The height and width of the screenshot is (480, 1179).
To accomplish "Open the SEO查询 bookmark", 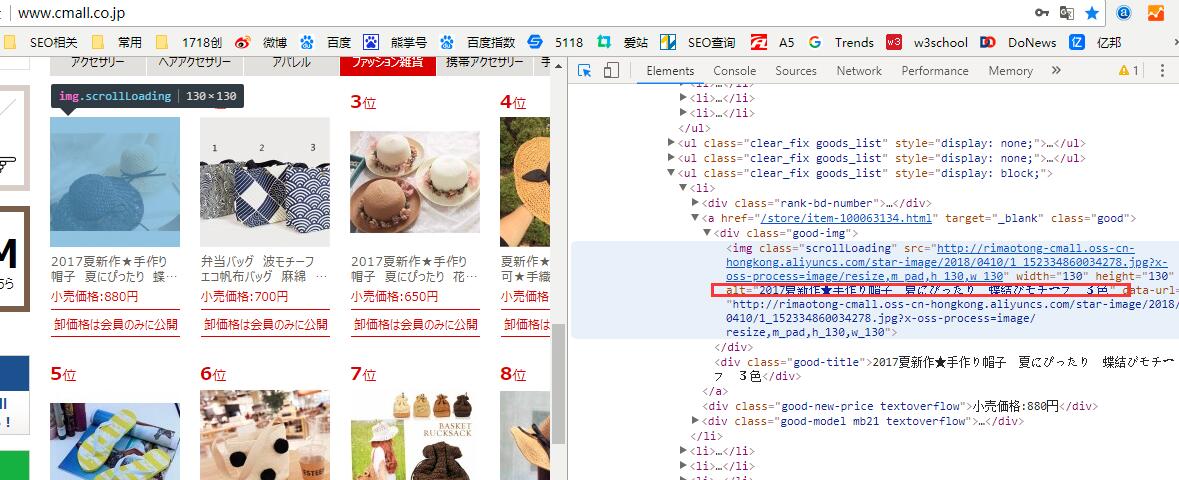I will [698, 42].
